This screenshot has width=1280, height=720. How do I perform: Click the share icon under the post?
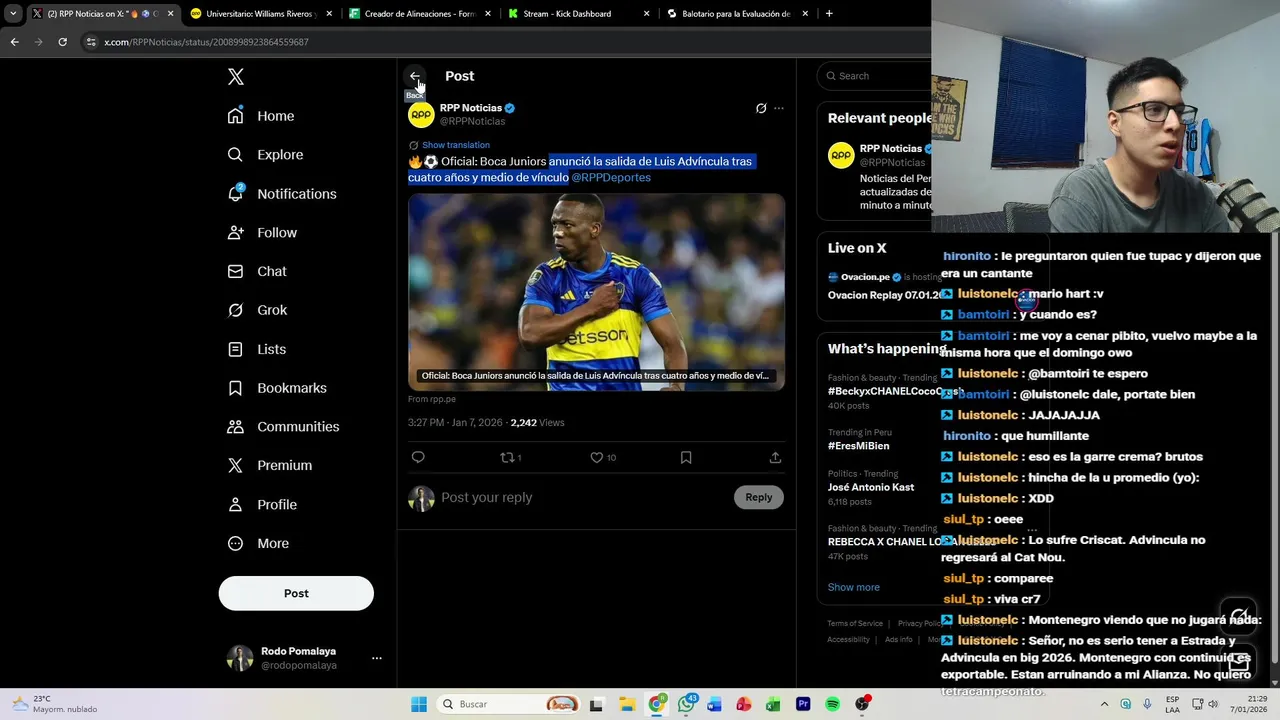(775, 457)
